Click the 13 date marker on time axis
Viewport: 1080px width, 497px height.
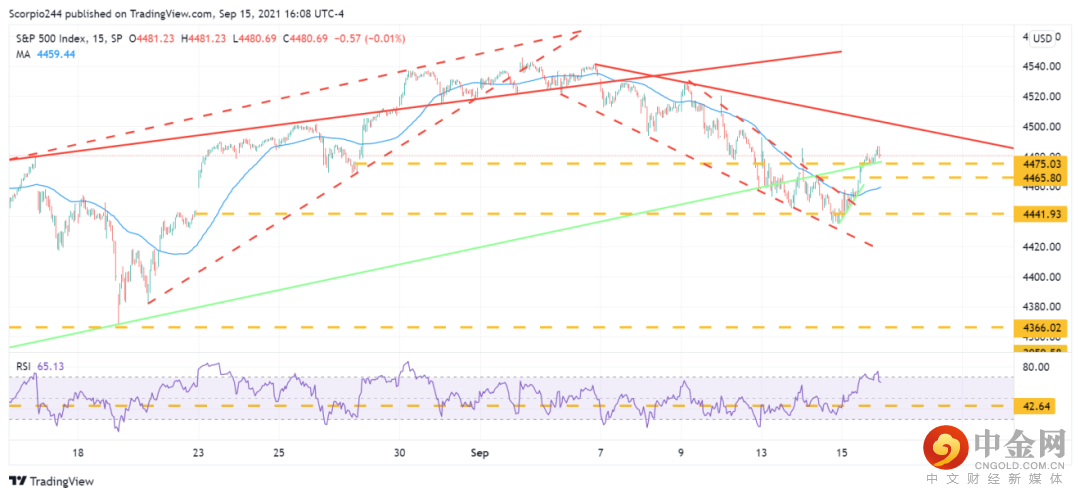[x=760, y=451]
